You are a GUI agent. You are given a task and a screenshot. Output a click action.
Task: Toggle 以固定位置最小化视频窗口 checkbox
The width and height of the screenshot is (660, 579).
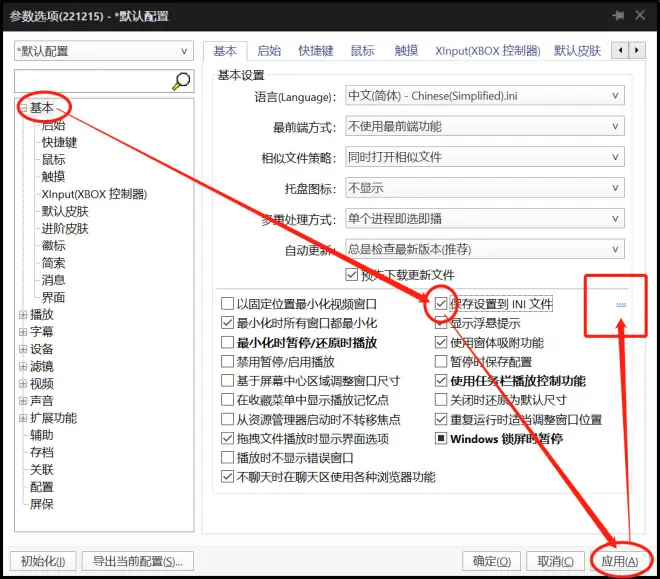(x=227, y=303)
